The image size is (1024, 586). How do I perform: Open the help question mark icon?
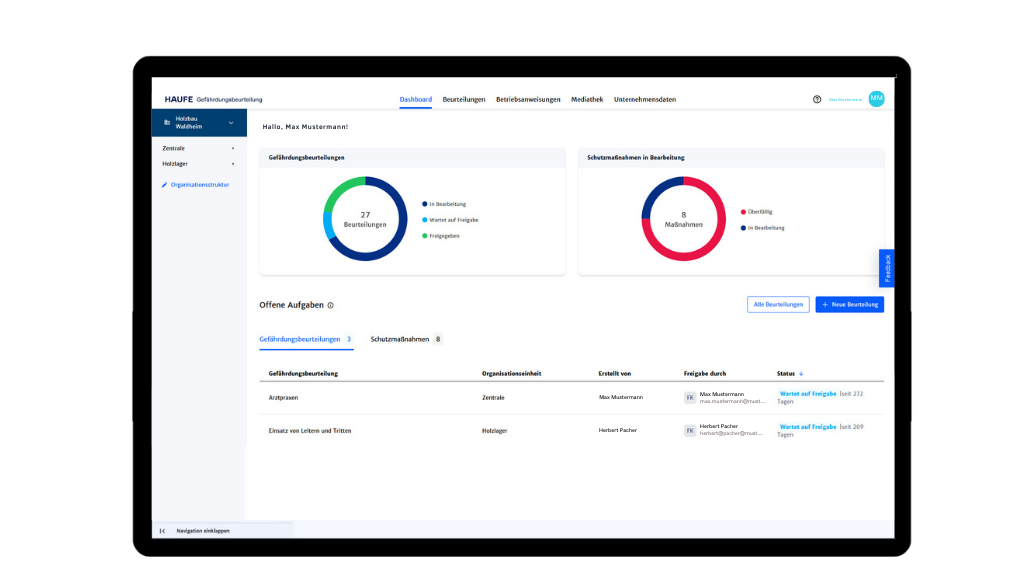pos(817,99)
